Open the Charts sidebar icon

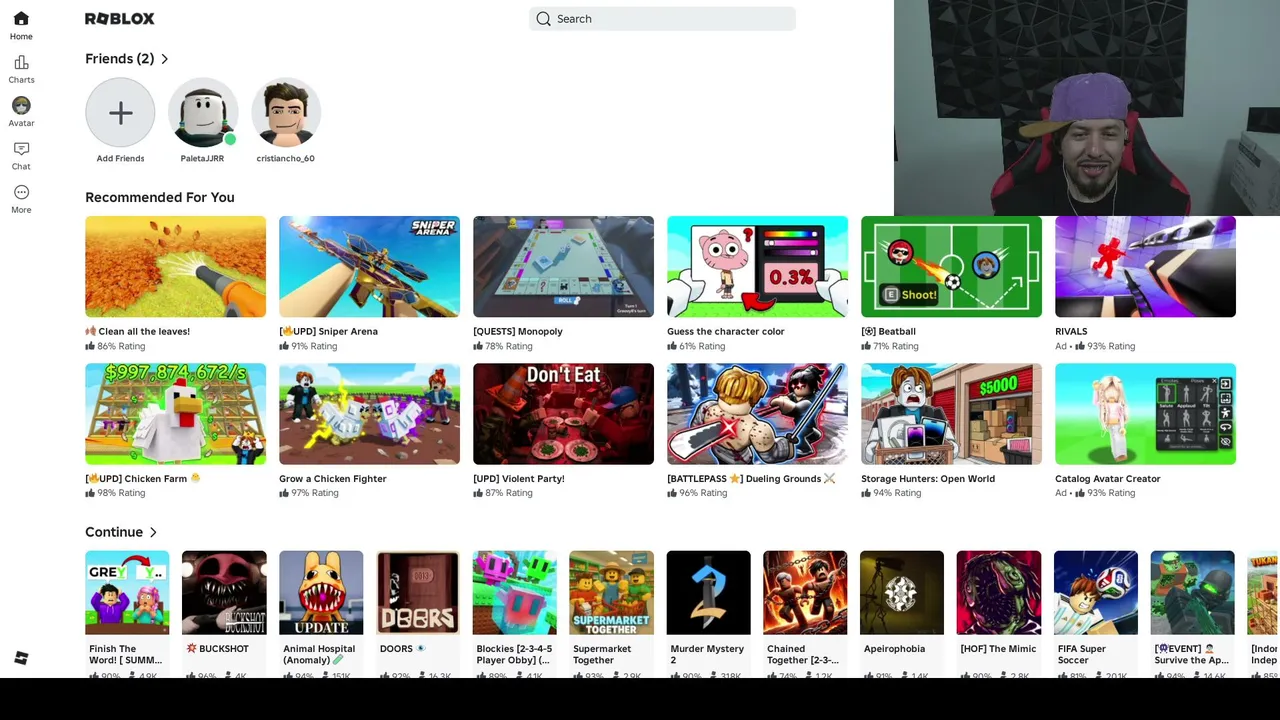(21, 62)
